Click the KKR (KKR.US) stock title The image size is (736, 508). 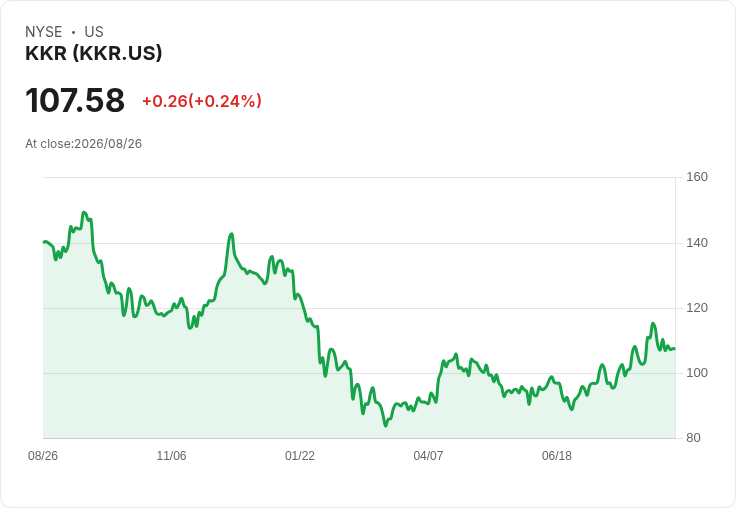93,53
